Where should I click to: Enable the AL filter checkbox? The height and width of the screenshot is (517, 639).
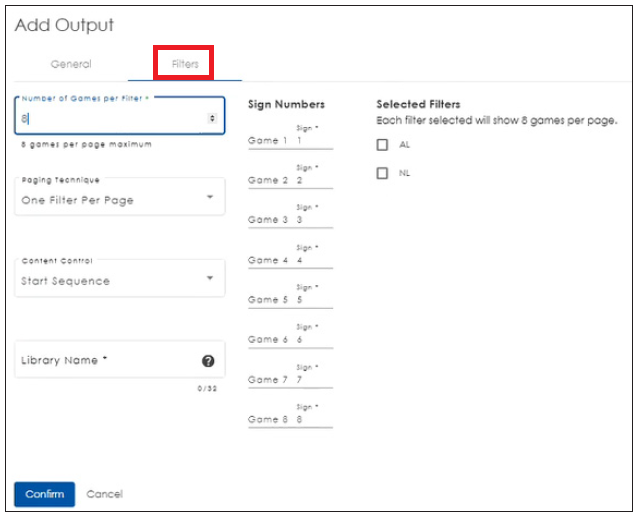tap(382, 145)
